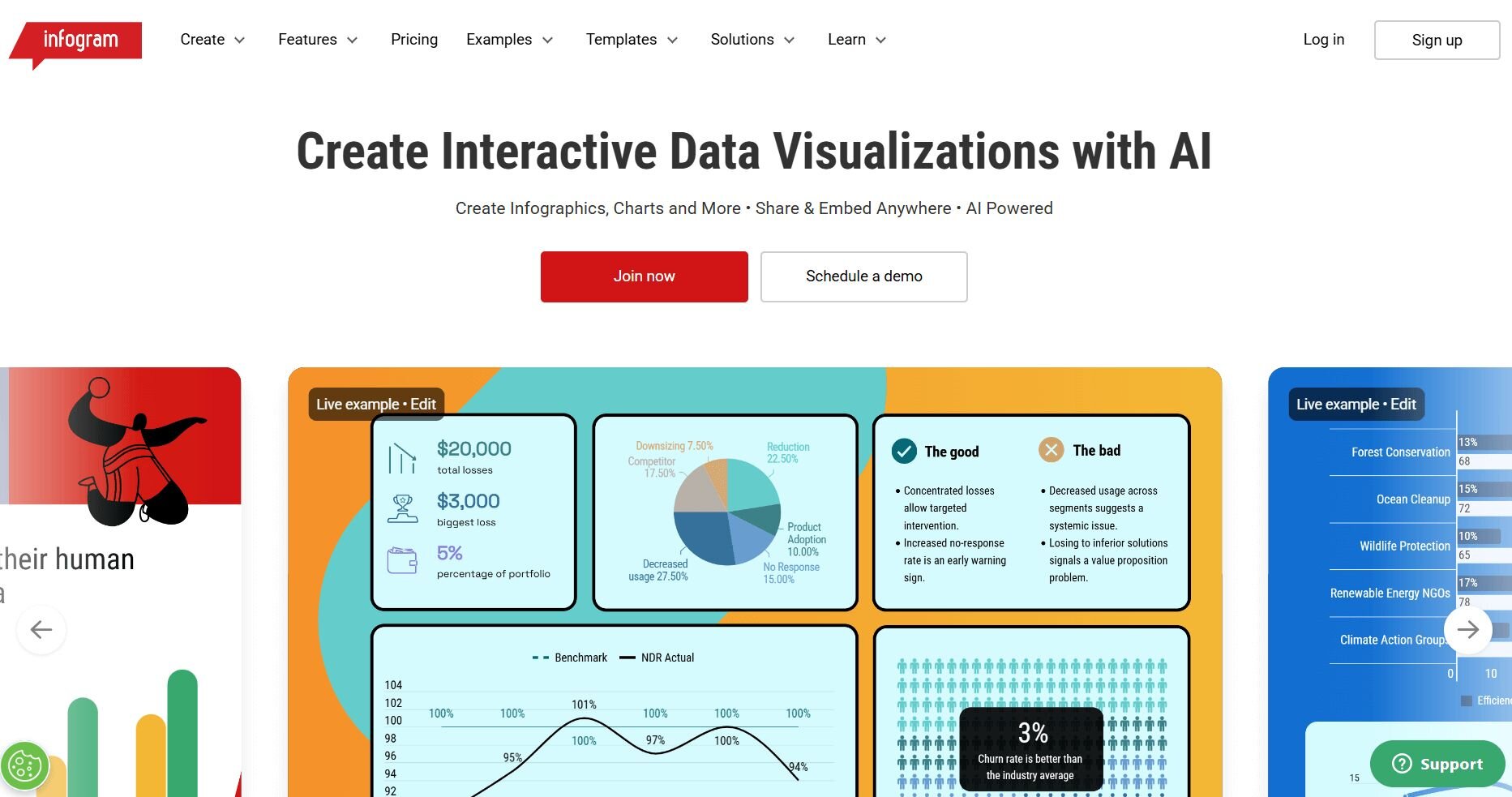Screen dimensions: 1512x797
Task: Expand the Create dropdown menu
Action: tap(212, 40)
